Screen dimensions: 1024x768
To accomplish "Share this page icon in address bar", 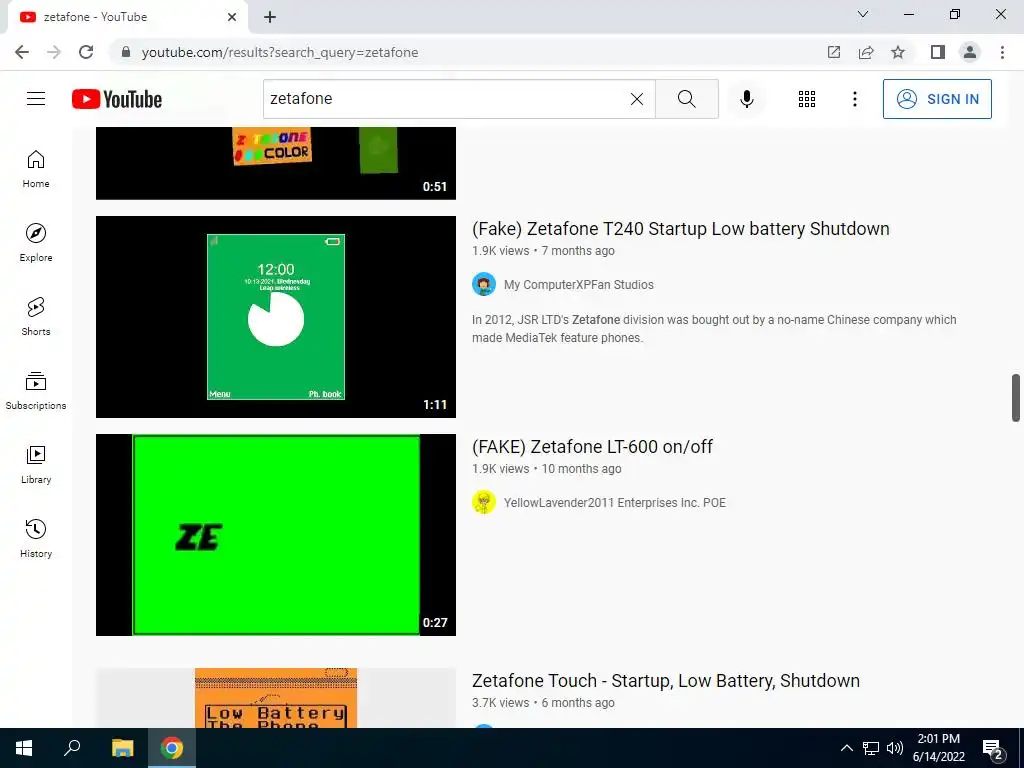I will pos(866,52).
